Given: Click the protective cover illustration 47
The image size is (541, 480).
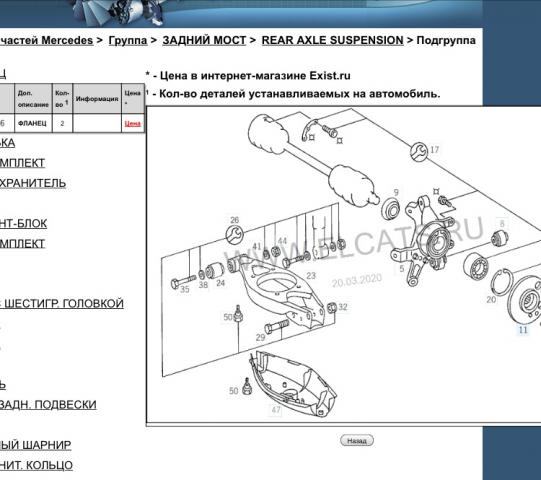Looking at the screenshot, I should click(x=293, y=385).
